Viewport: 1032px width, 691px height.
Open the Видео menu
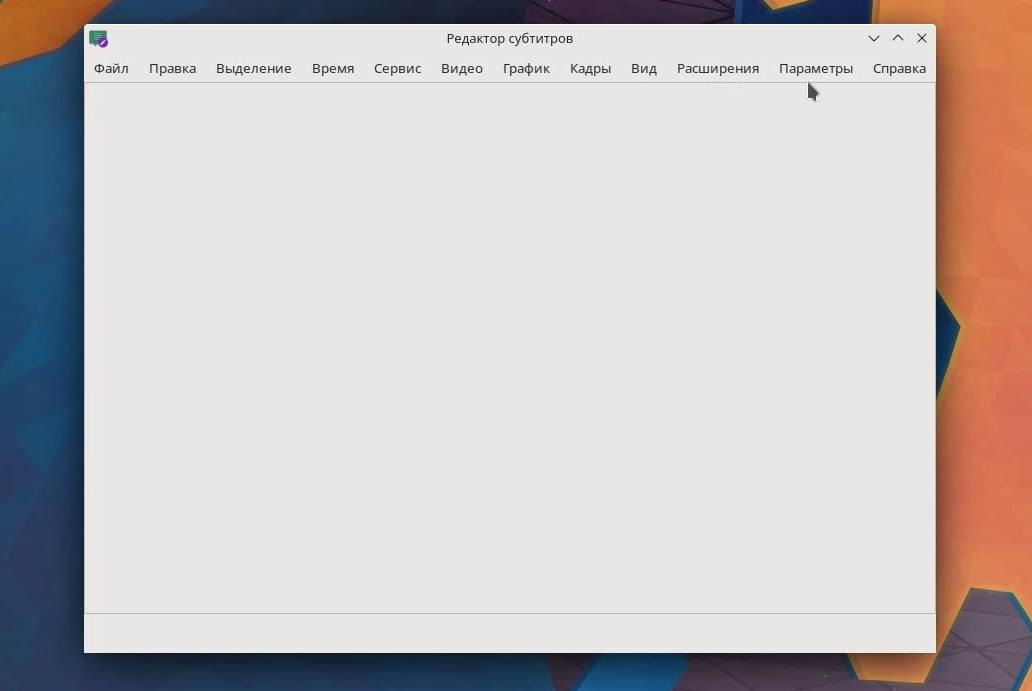[x=462, y=68]
